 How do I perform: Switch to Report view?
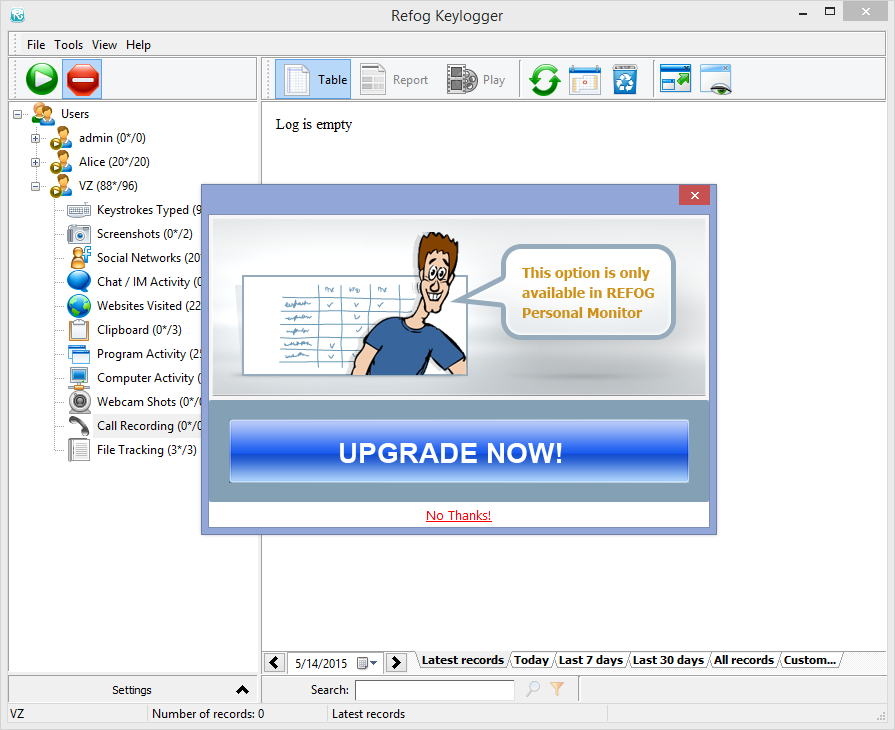(394, 79)
